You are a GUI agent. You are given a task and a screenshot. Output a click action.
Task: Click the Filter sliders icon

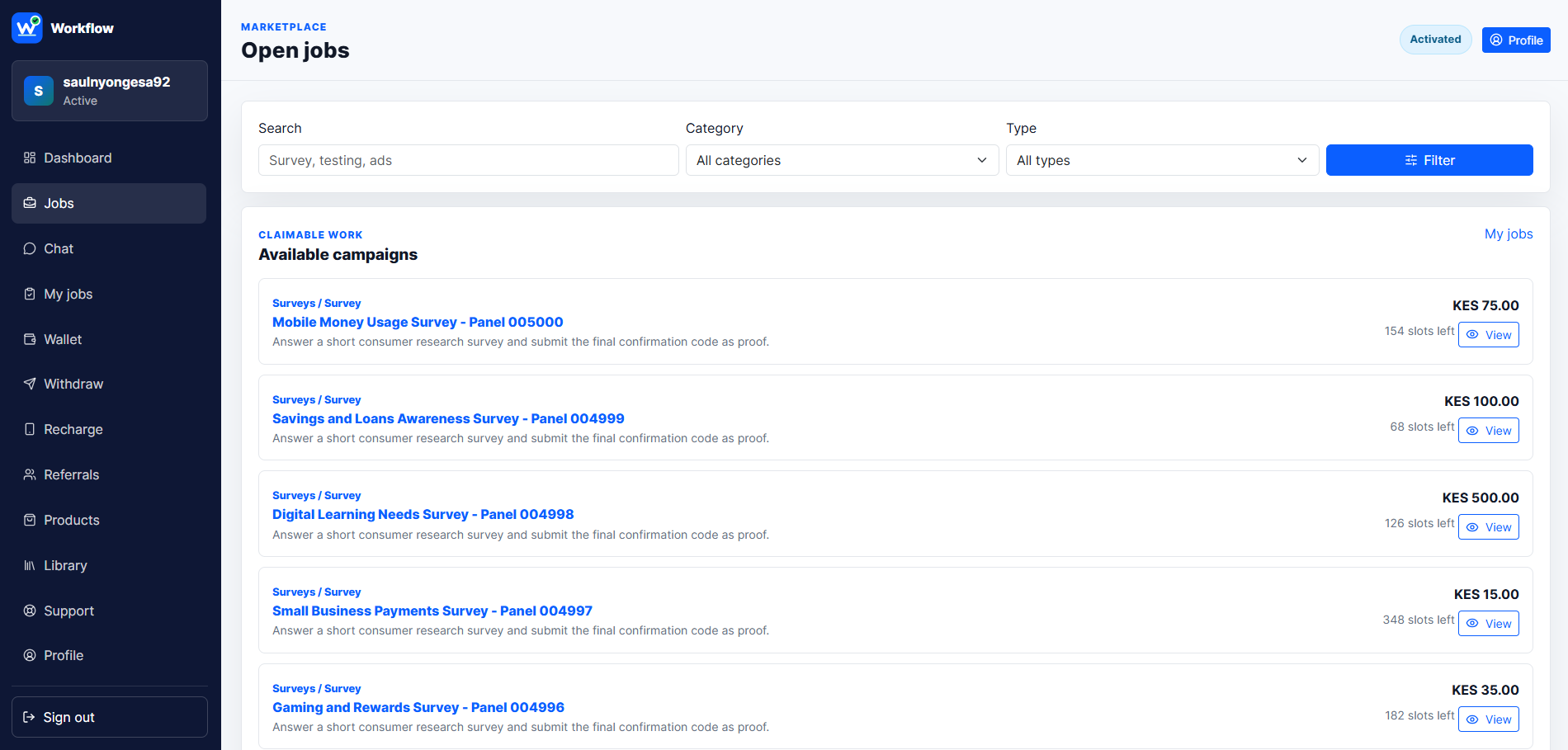point(1411,160)
